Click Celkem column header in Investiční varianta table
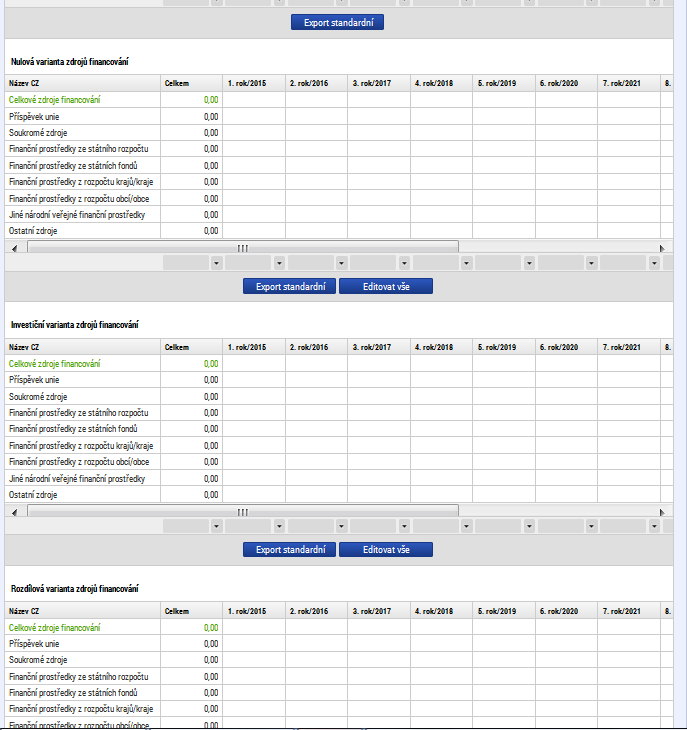Viewport: 687px width, 730px height. pyautogui.click(x=191, y=347)
